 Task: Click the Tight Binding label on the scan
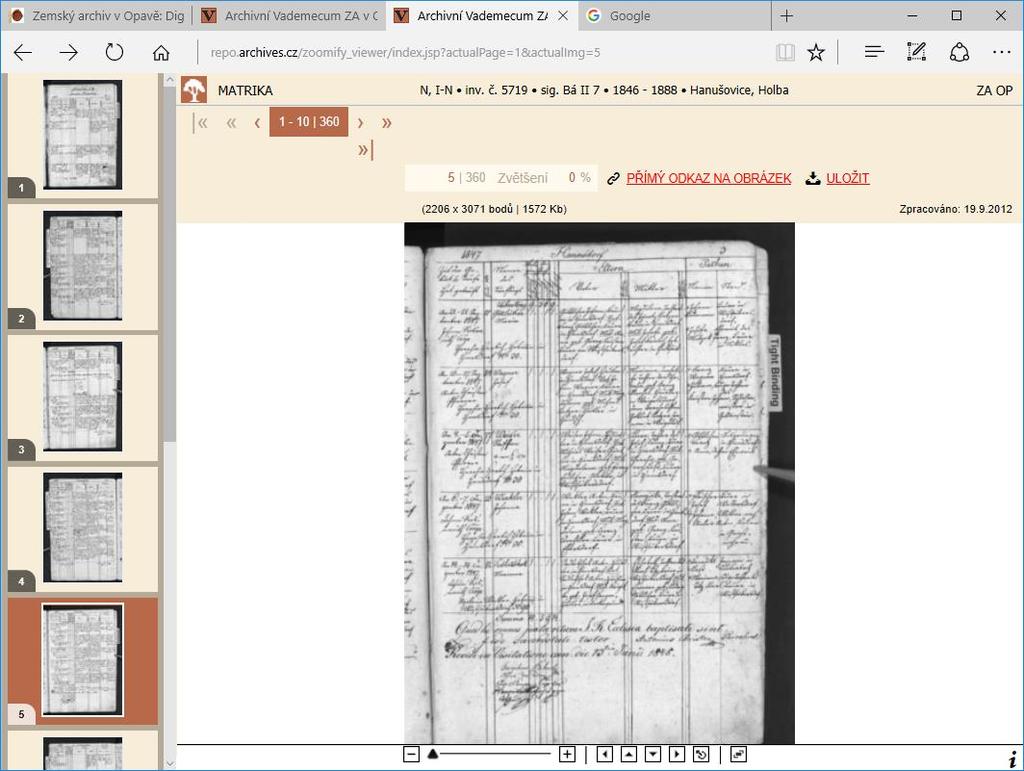pos(774,372)
